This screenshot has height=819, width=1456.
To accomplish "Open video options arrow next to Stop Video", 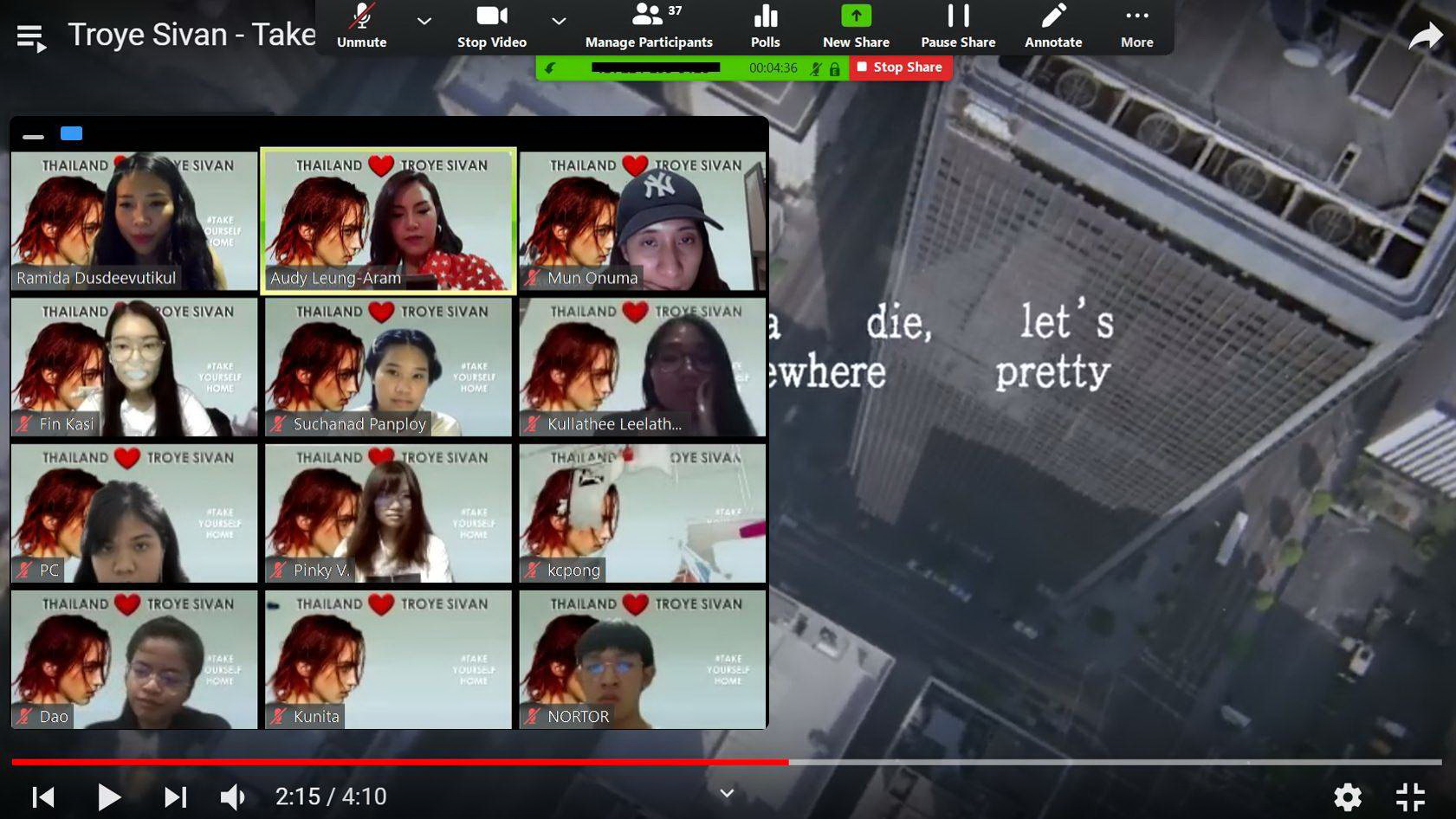I will point(559,21).
